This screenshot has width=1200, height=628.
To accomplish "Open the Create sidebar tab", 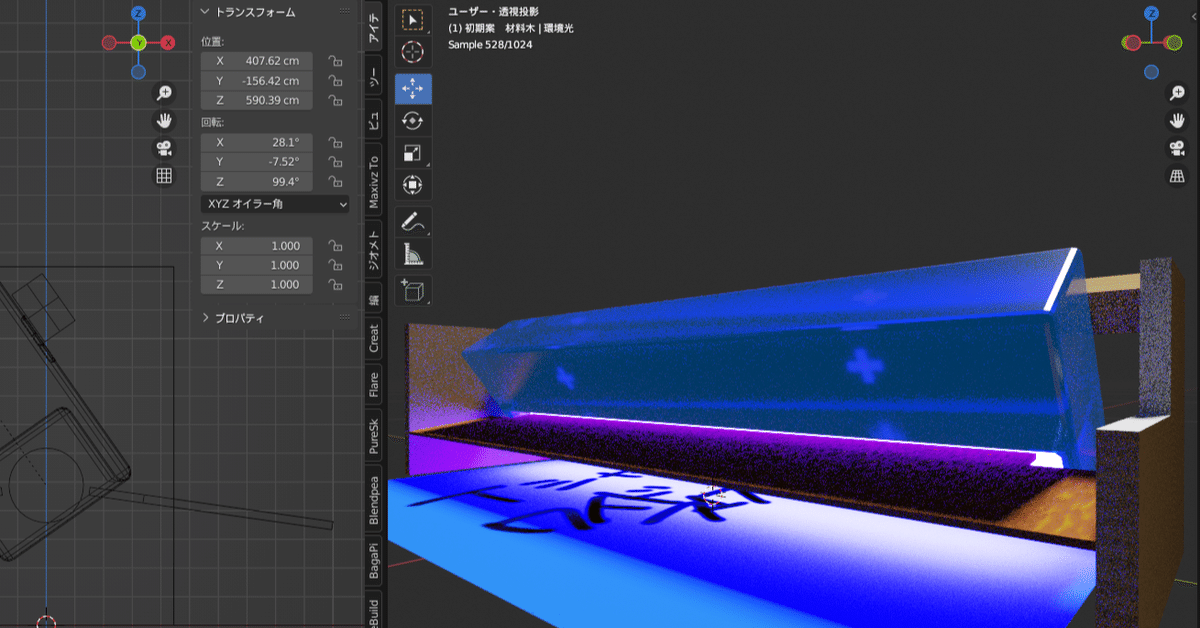I will point(373,338).
